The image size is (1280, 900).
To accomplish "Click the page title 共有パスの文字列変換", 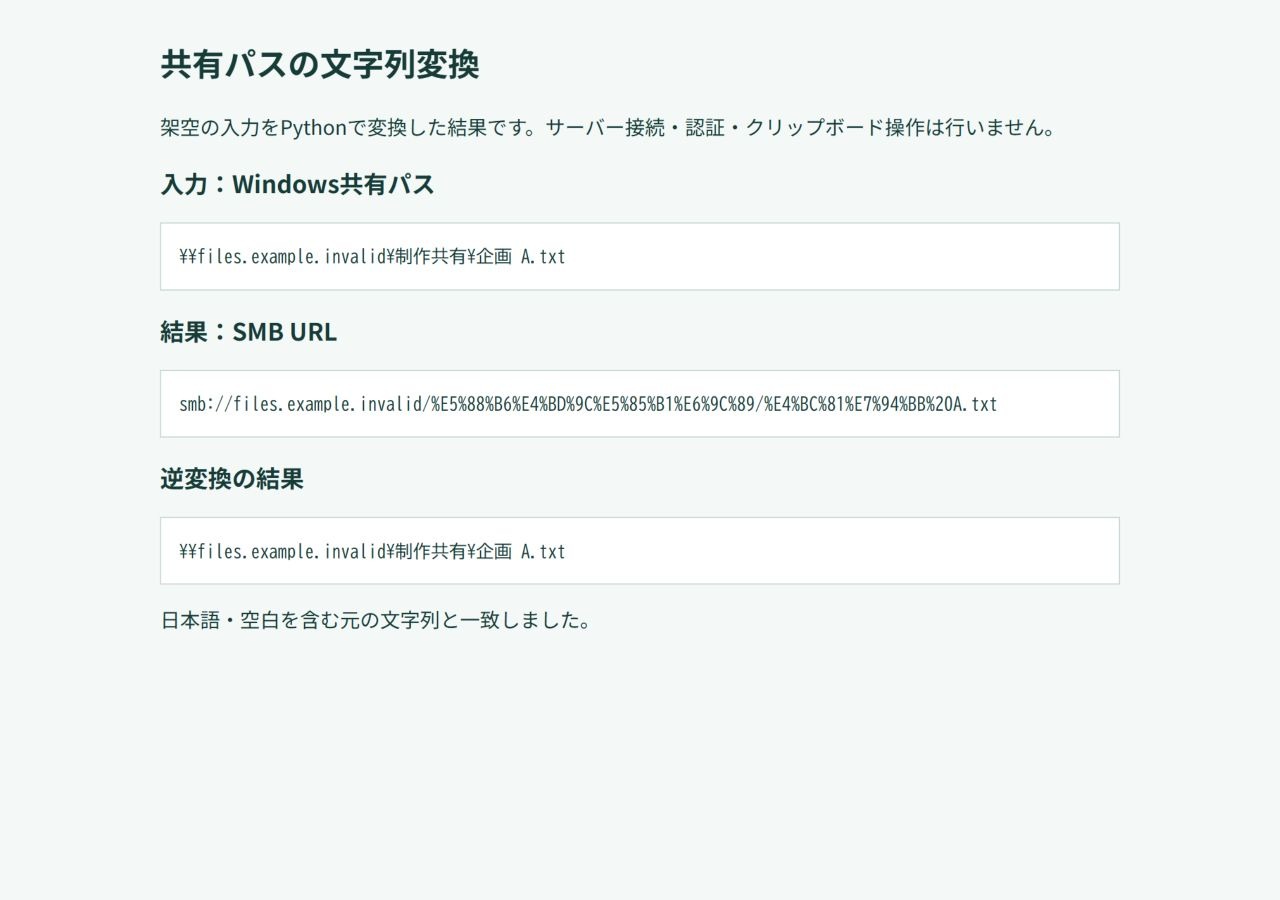I will tap(320, 64).
